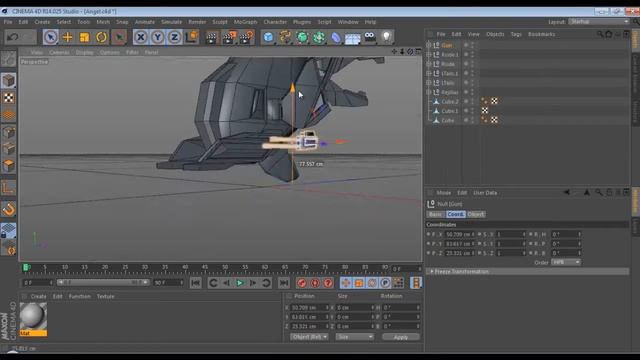Image resolution: width=640 pixels, height=360 pixels.
Task: Toggle X axis lock
Action: 140,37
